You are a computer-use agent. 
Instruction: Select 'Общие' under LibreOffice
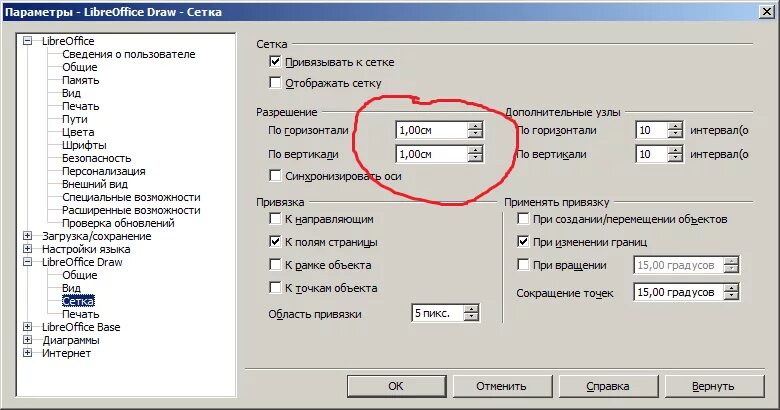click(x=80, y=67)
